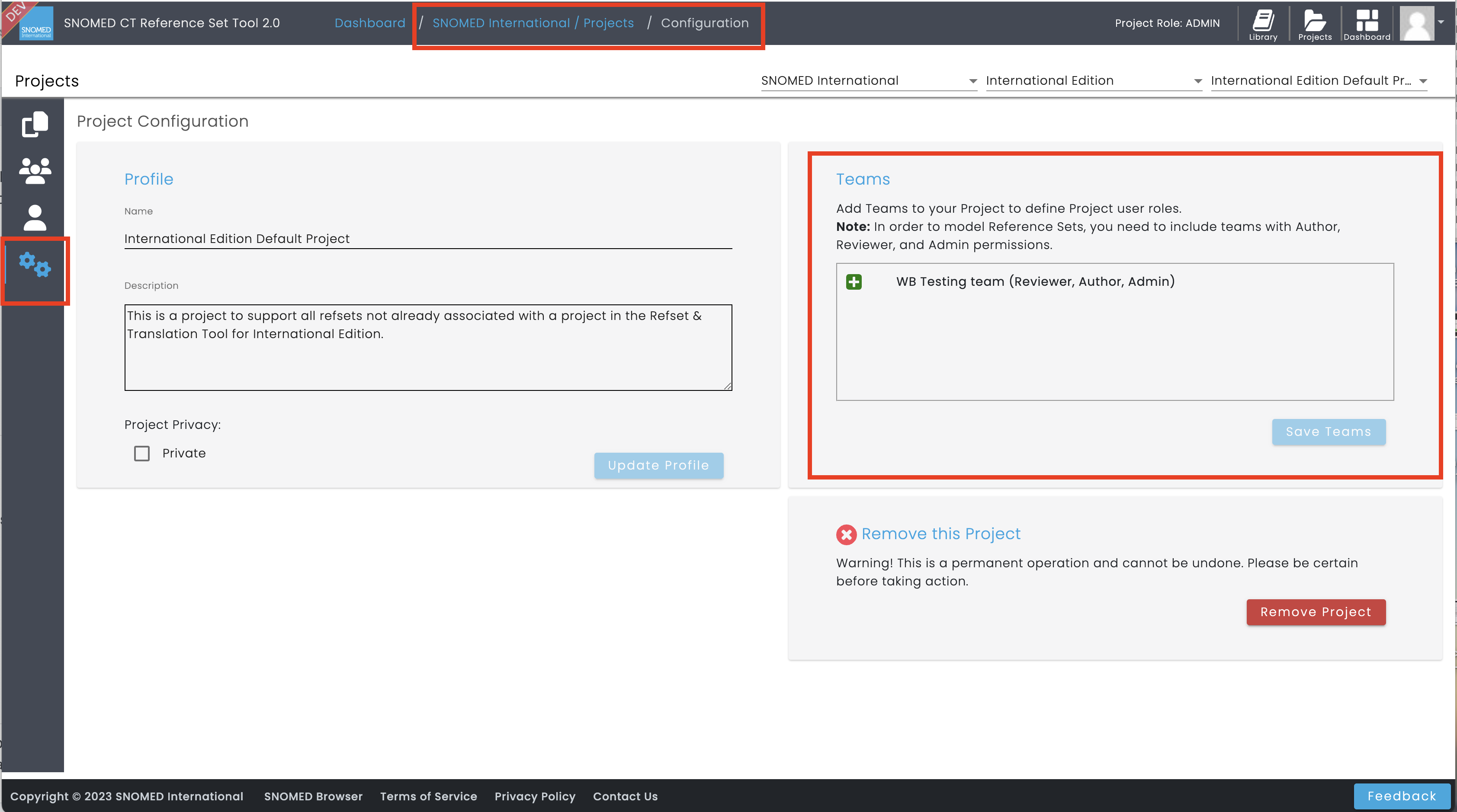Open the Terms of Service footer link

[429, 796]
